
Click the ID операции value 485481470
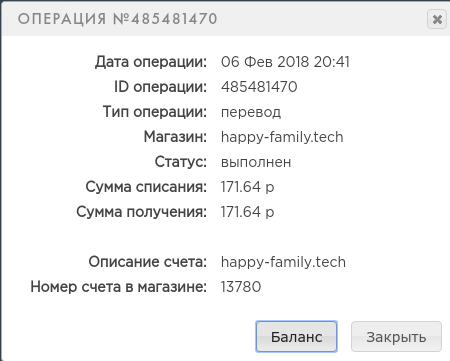259,87
